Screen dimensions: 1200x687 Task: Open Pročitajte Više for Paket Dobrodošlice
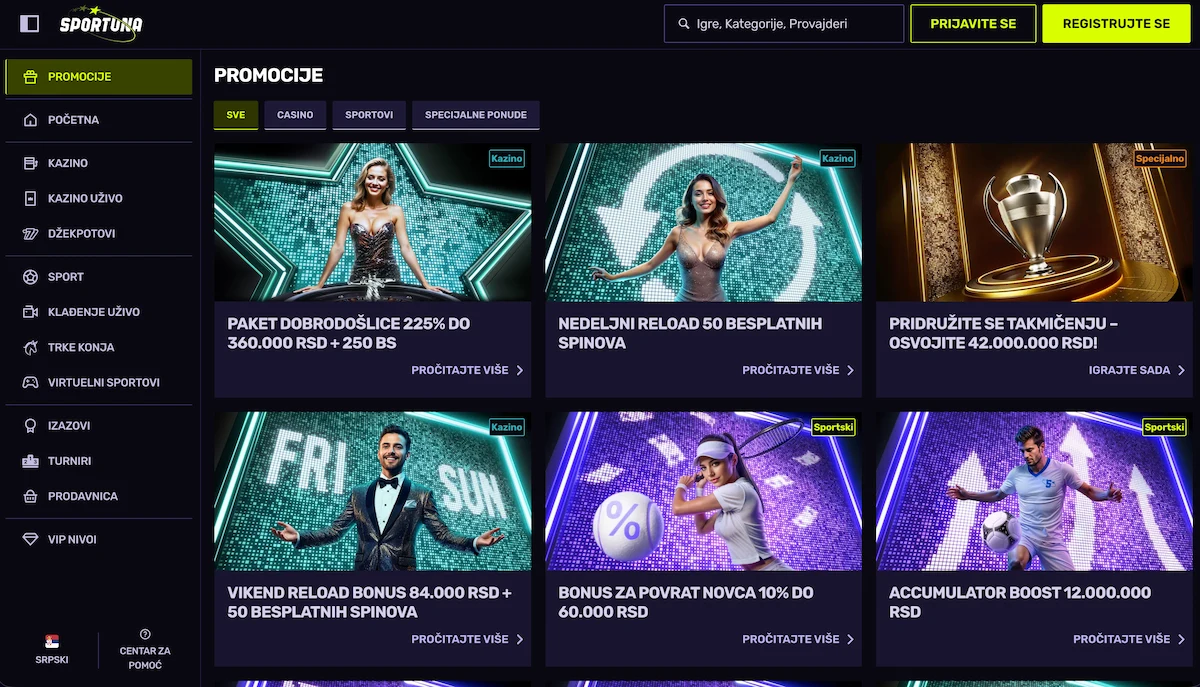(468, 370)
